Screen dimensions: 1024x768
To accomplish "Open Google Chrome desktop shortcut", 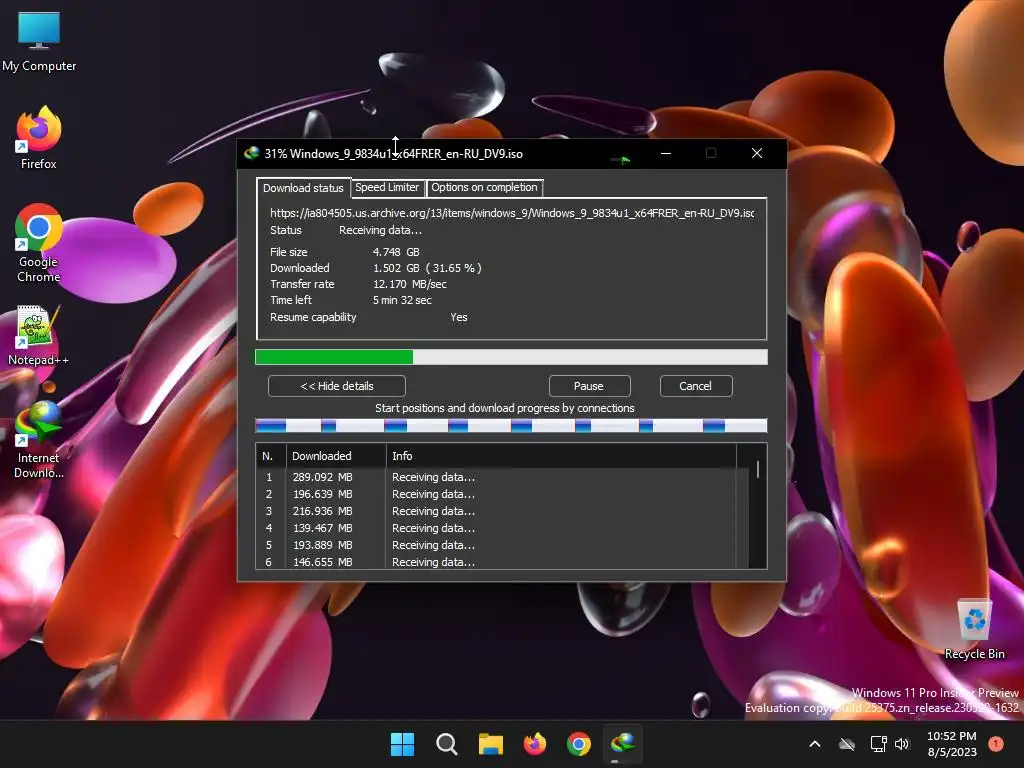I will pos(39,243).
